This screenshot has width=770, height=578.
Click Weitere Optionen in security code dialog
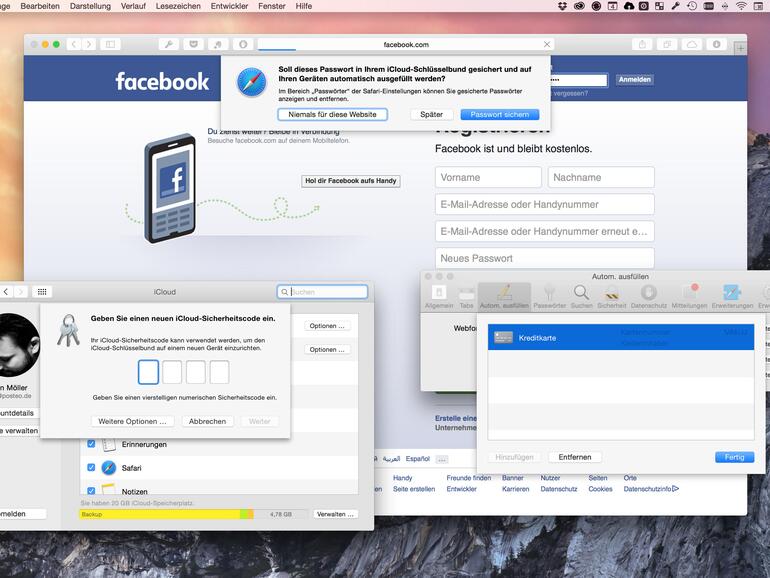(x=132, y=421)
